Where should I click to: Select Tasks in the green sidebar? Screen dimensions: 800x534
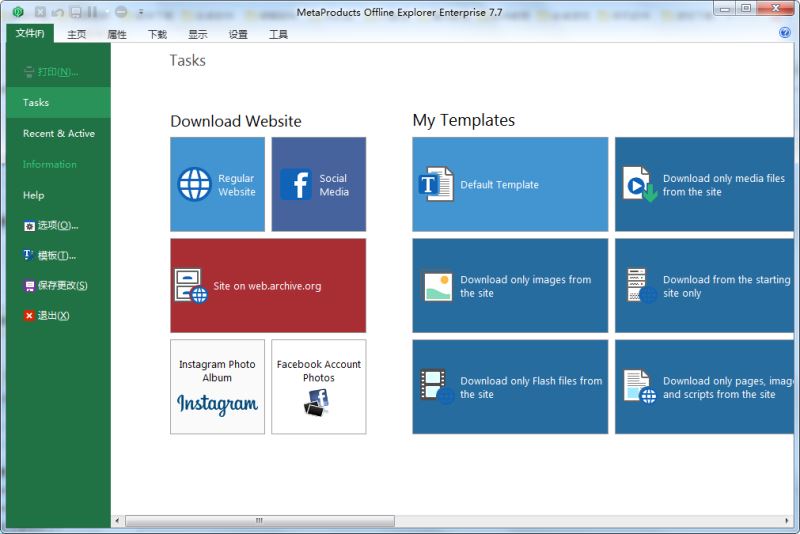59,103
